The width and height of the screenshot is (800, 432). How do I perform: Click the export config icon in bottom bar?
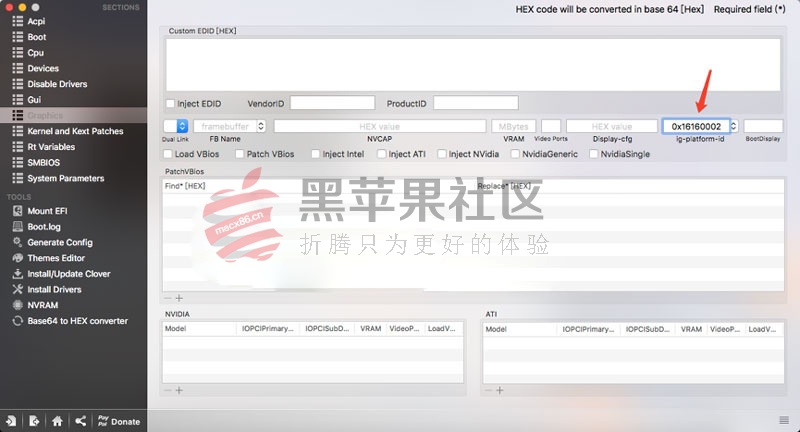point(34,421)
